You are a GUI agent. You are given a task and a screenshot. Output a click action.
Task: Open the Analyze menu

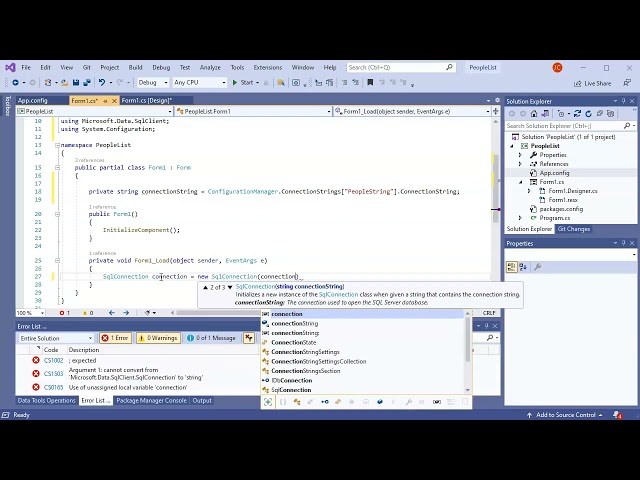(x=210, y=68)
